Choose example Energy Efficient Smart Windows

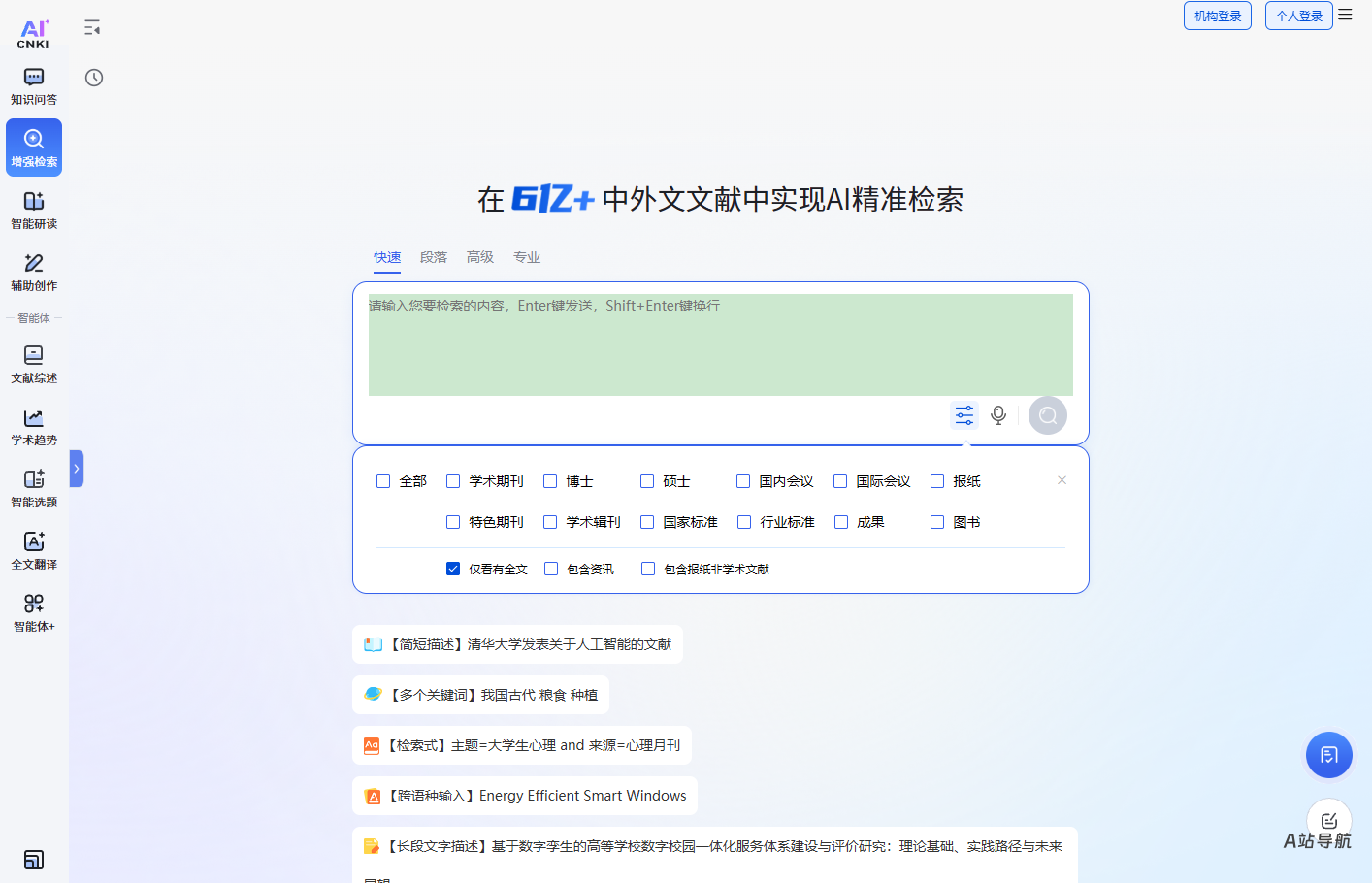(x=525, y=796)
